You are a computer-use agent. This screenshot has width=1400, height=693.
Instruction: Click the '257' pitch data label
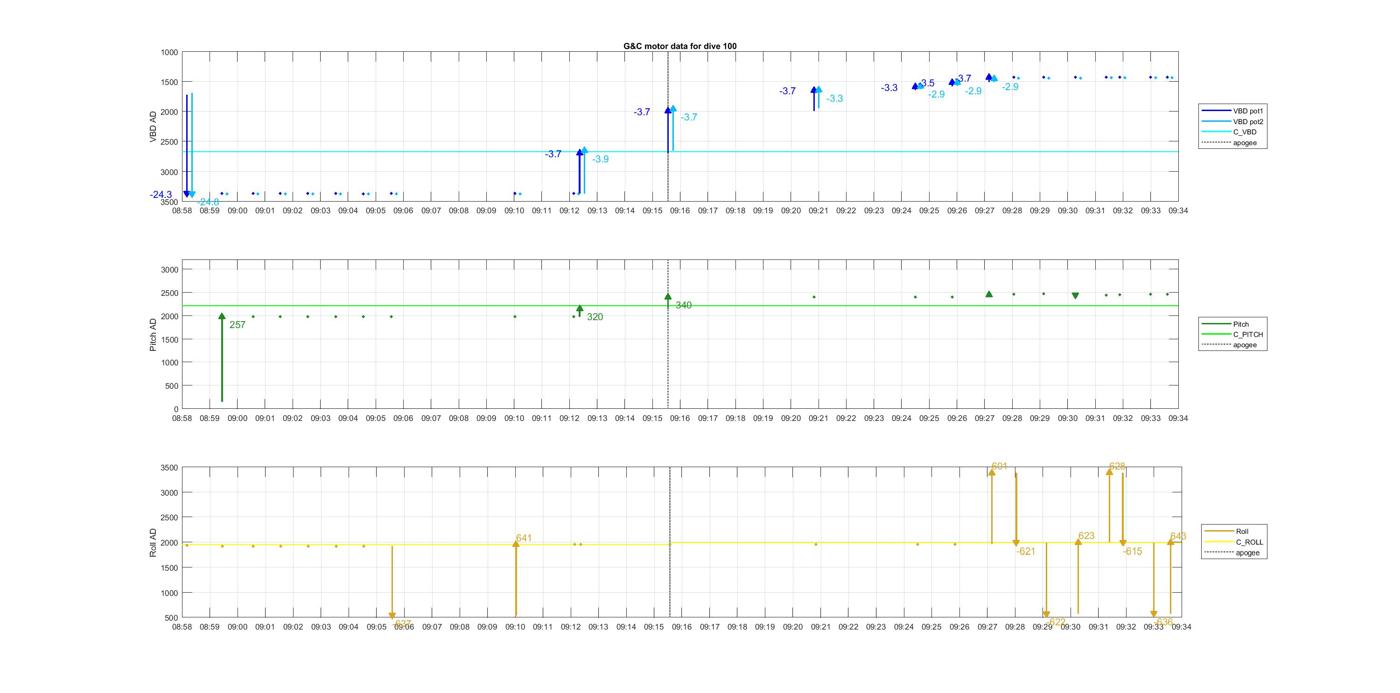point(237,325)
